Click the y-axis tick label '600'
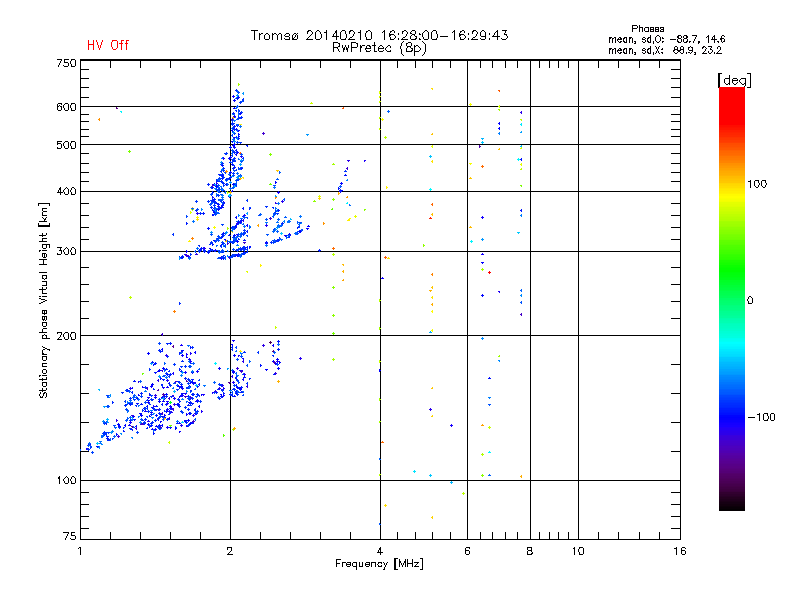The width and height of the screenshot is (800, 600). (x=66, y=107)
